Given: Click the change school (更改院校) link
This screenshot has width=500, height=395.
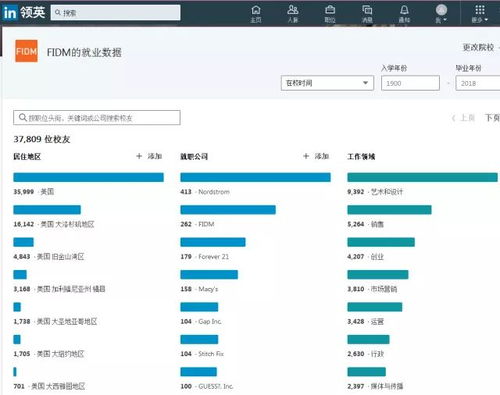Looking at the screenshot, I should (478, 47).
